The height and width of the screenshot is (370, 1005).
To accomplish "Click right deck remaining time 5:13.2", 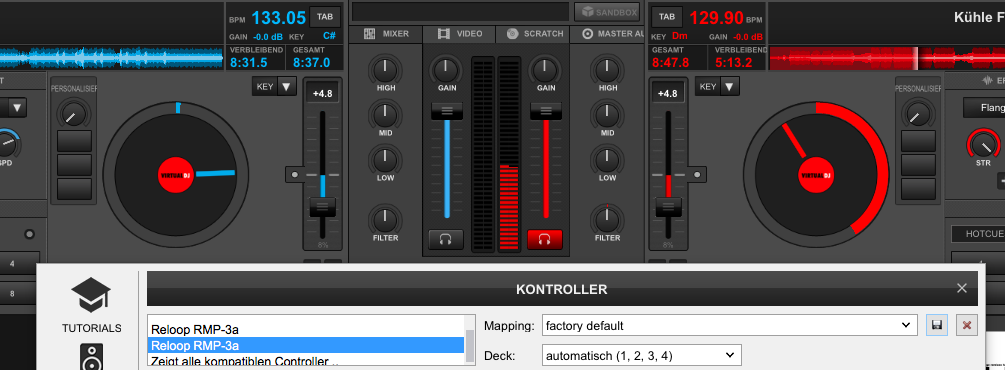I will [x=734, y=62].
